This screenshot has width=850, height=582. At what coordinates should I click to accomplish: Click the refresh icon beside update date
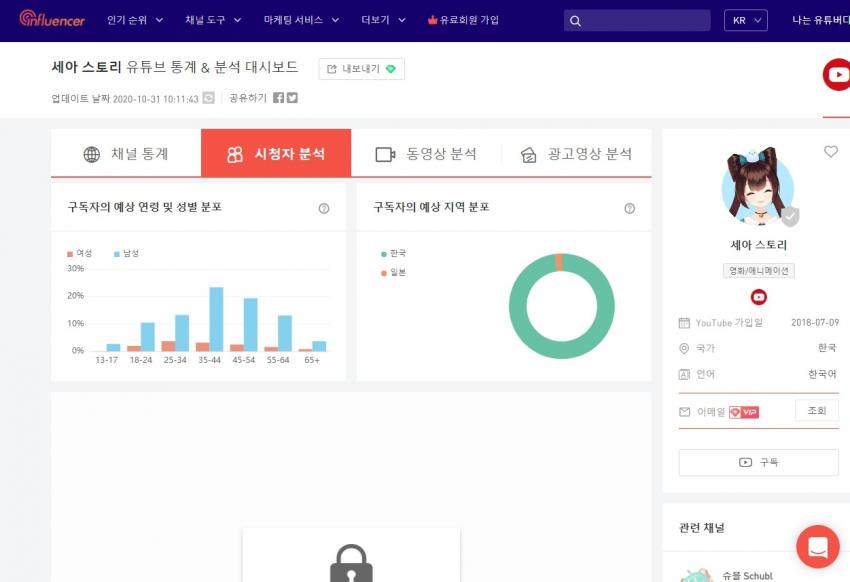click(x=208, y=98)
